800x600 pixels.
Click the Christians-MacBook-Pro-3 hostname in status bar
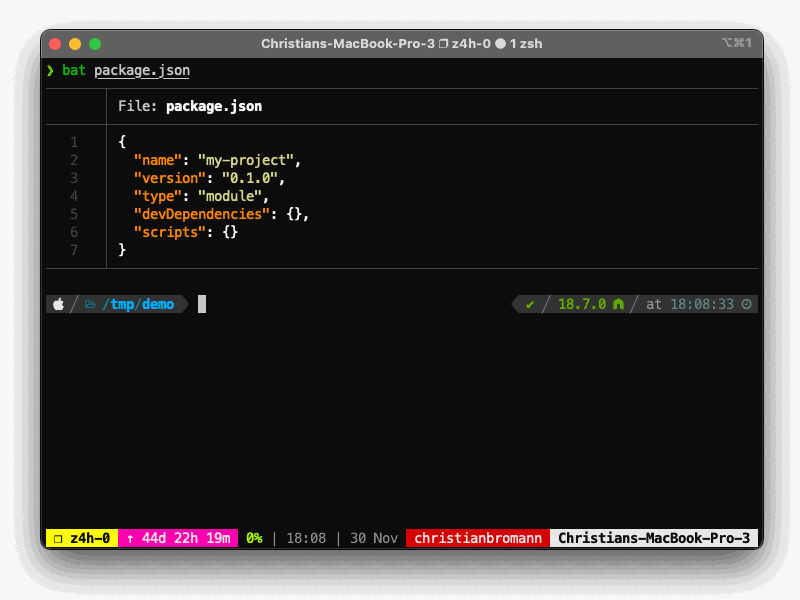point(653,538)
